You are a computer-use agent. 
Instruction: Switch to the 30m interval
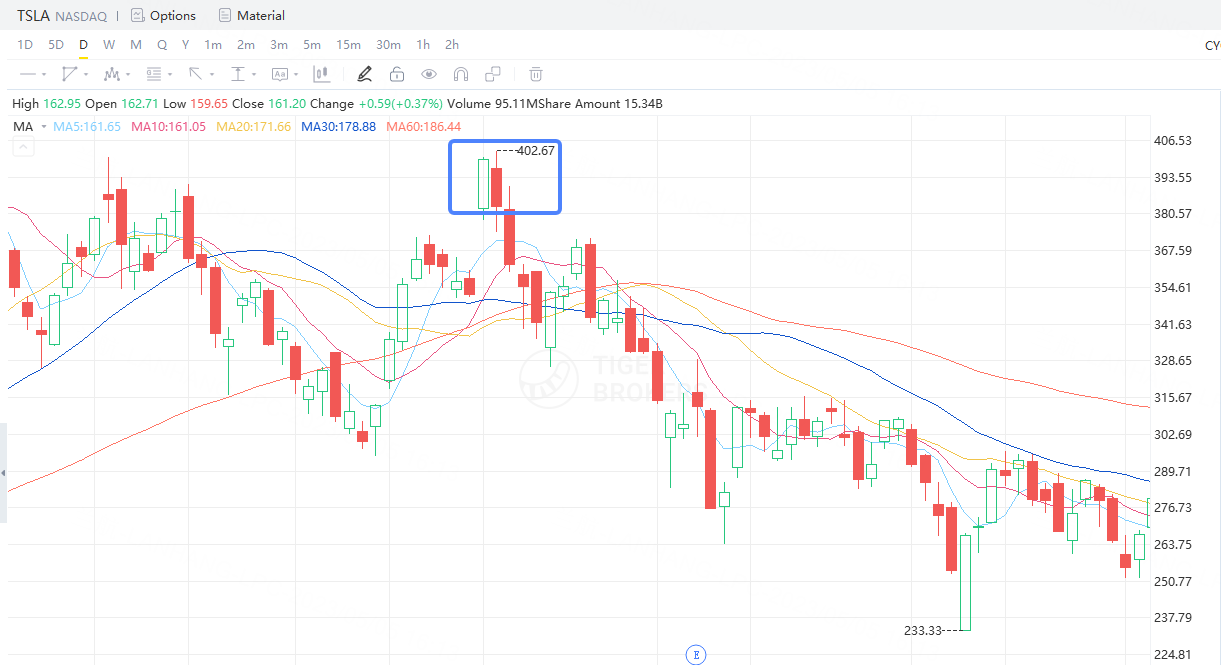[389, 45]
